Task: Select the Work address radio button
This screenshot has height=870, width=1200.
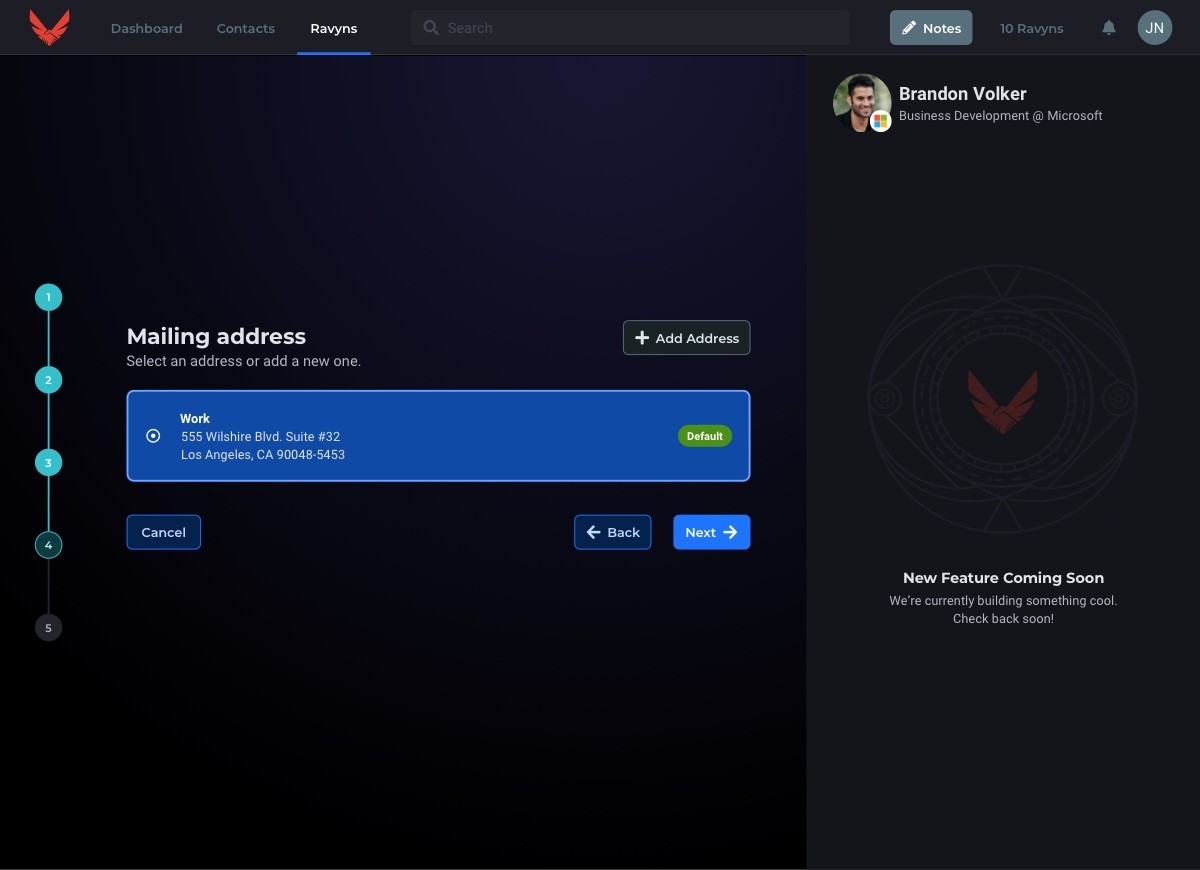Action: 153,436
